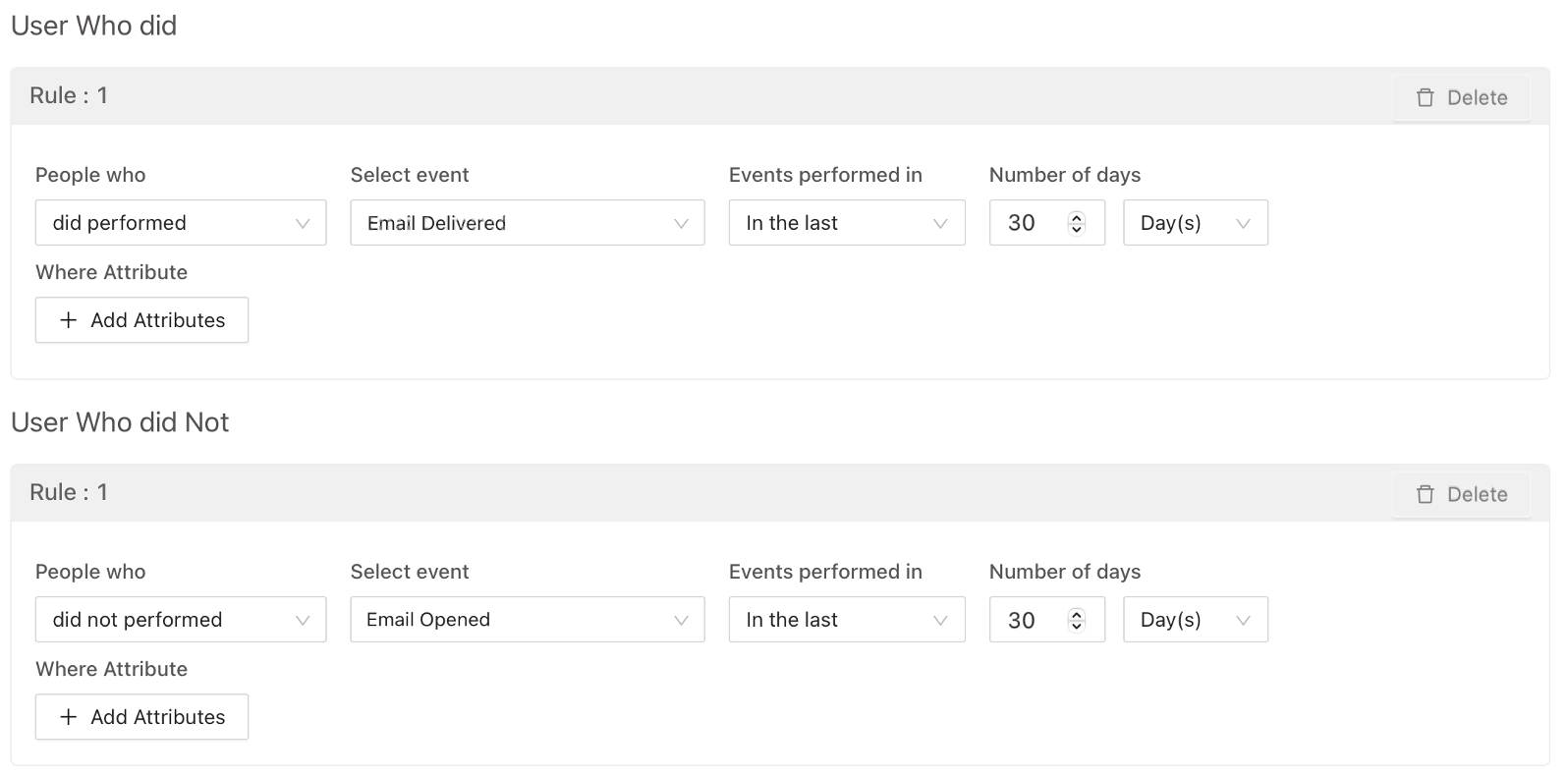
Task: Click 'Rule : 1' title above Email Delivered
Action: coord(69,95)
